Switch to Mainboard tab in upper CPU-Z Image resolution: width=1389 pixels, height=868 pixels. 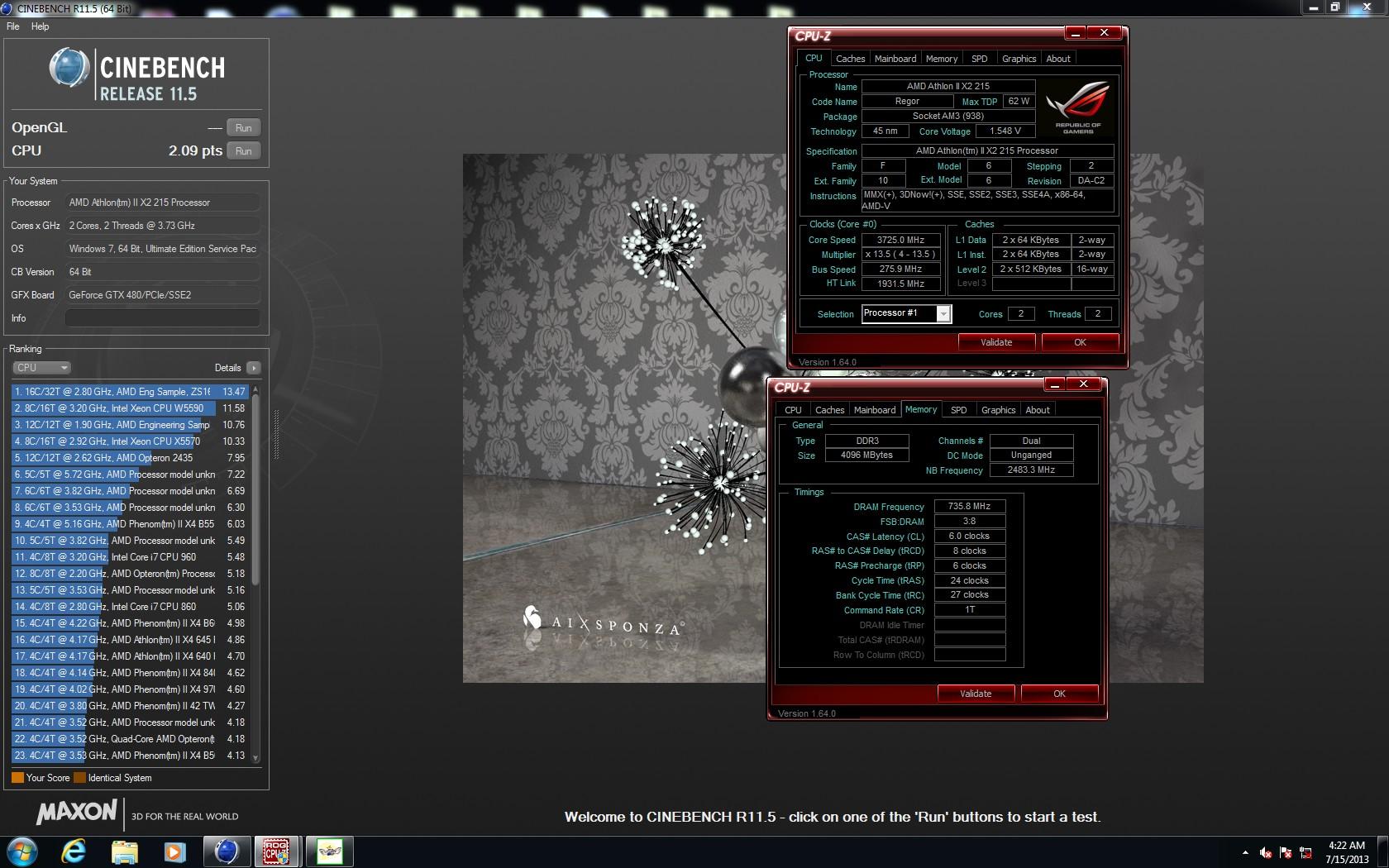(x=895, y=59)
